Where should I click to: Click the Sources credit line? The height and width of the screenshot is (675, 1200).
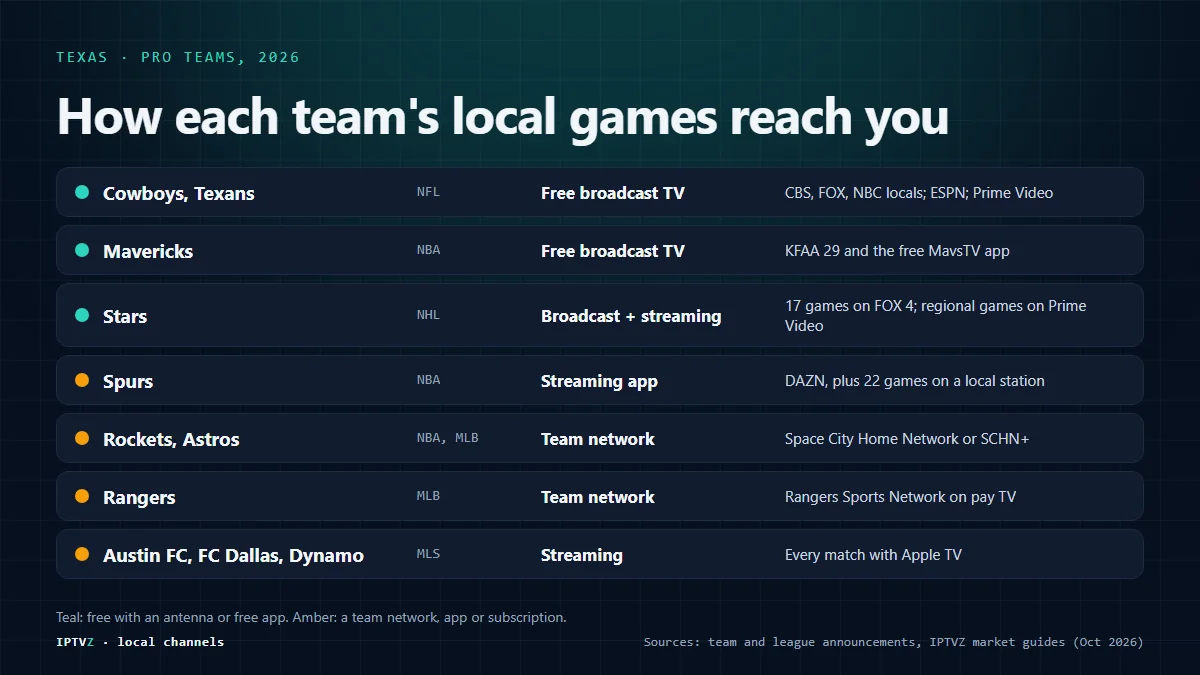coord(893,642)
